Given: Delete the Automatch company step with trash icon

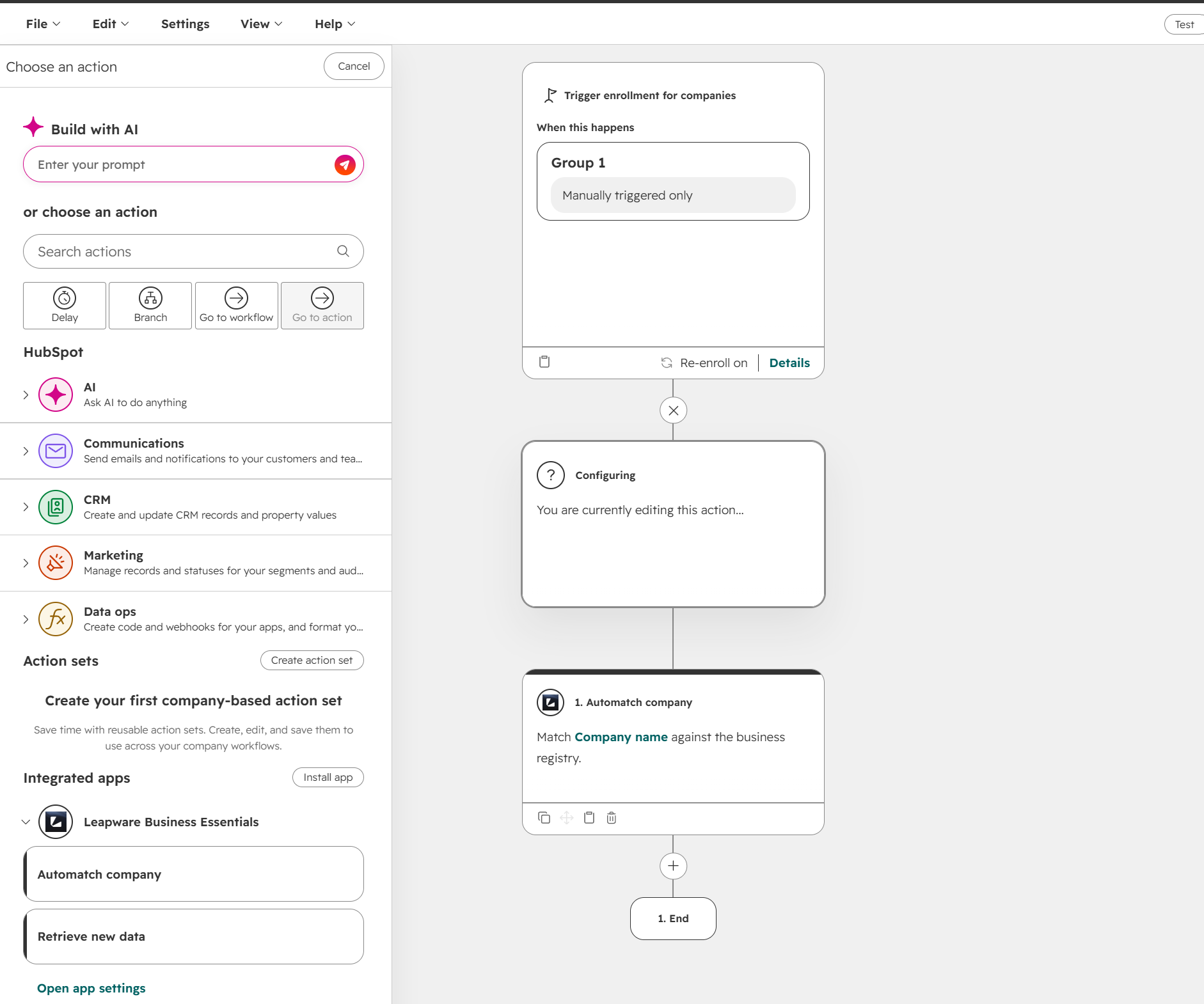Looking at the screenshot, I should coord(612,818).
